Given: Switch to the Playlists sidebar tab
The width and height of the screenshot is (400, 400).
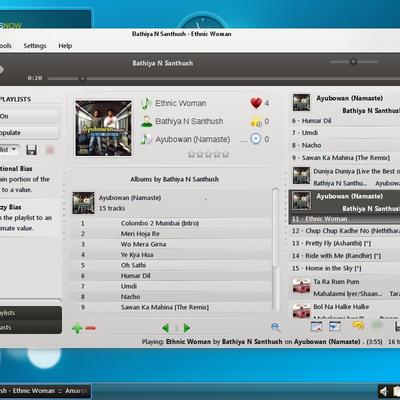Looking at the screenshot, I should click(x=31, y=313).
